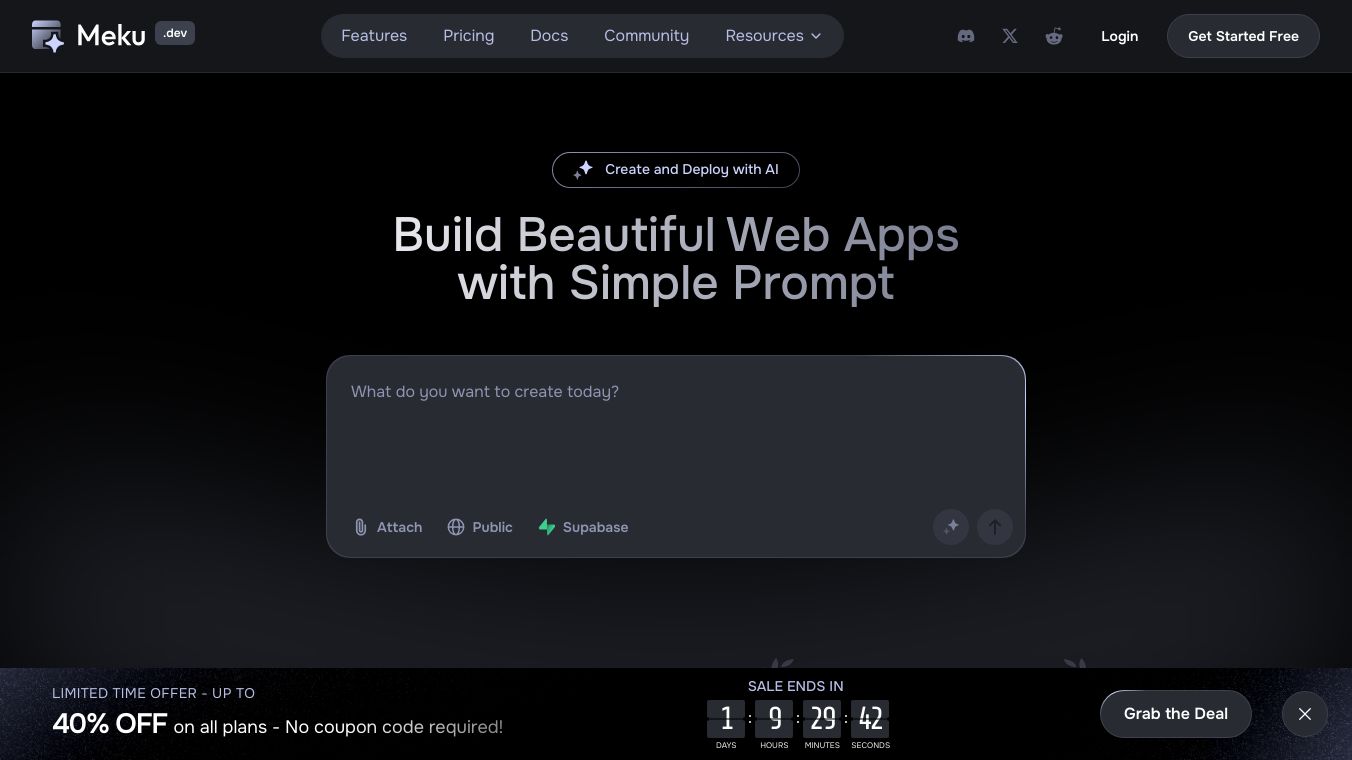
Task: Click the '.dev' badge beside Meku
Action: tap(175, 33)
